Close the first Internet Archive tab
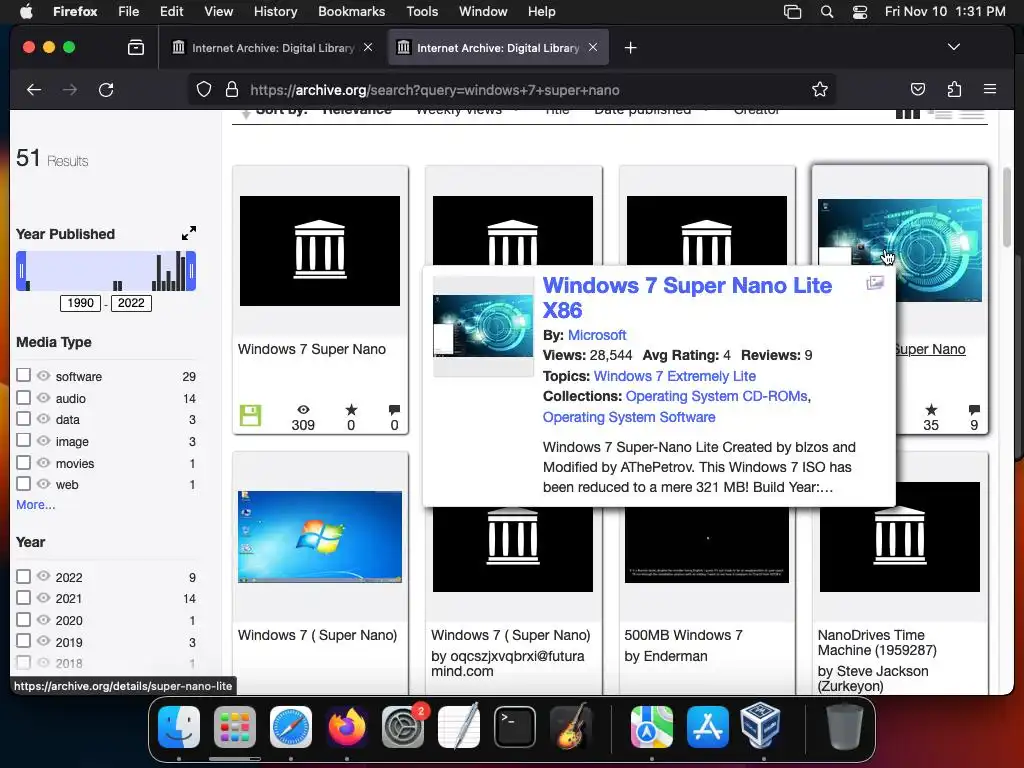Image resolution: width=1024 pixels, height=768 pixels. (368, 47)
